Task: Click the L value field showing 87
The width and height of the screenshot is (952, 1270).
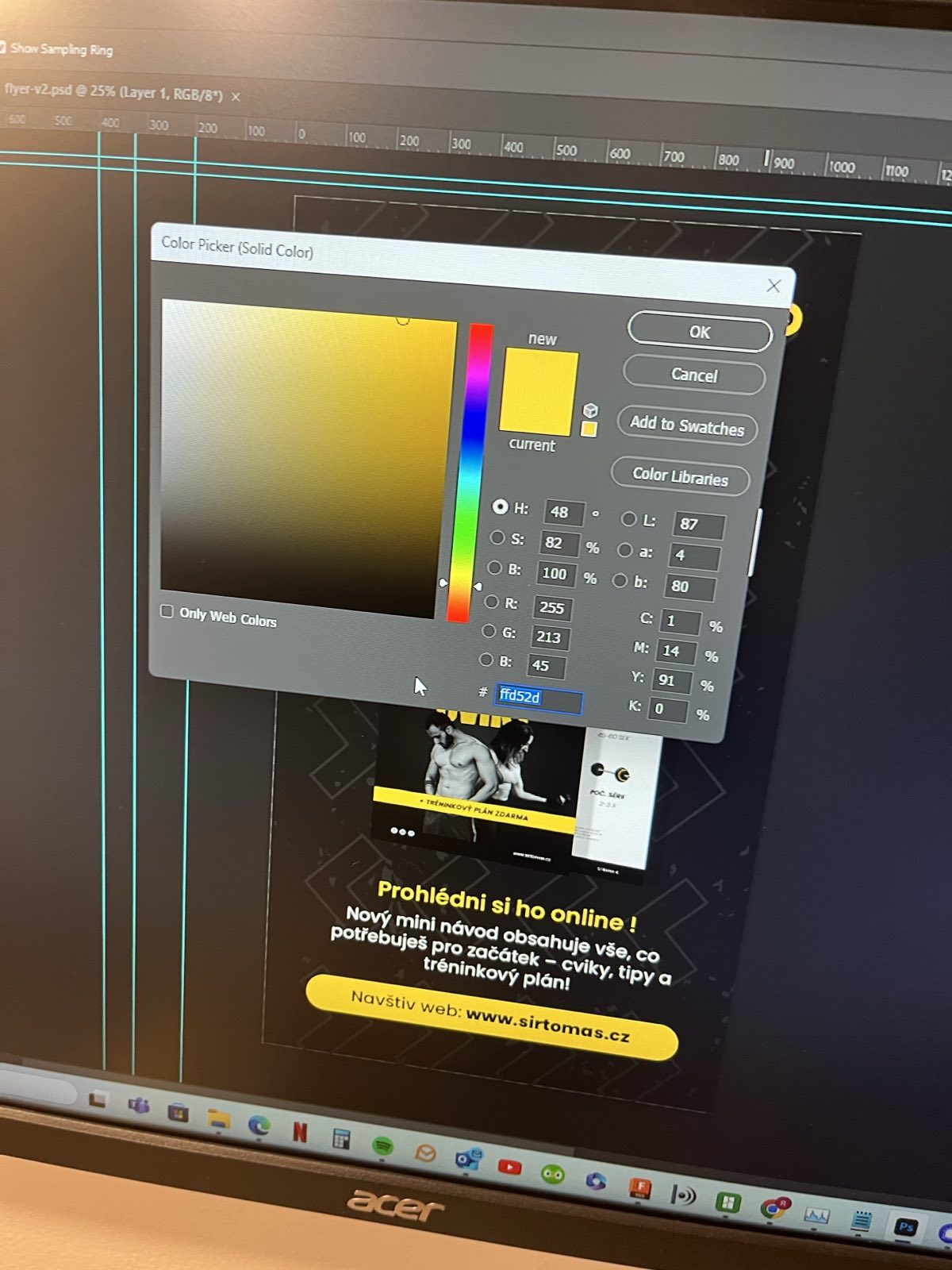Action: 699,525
